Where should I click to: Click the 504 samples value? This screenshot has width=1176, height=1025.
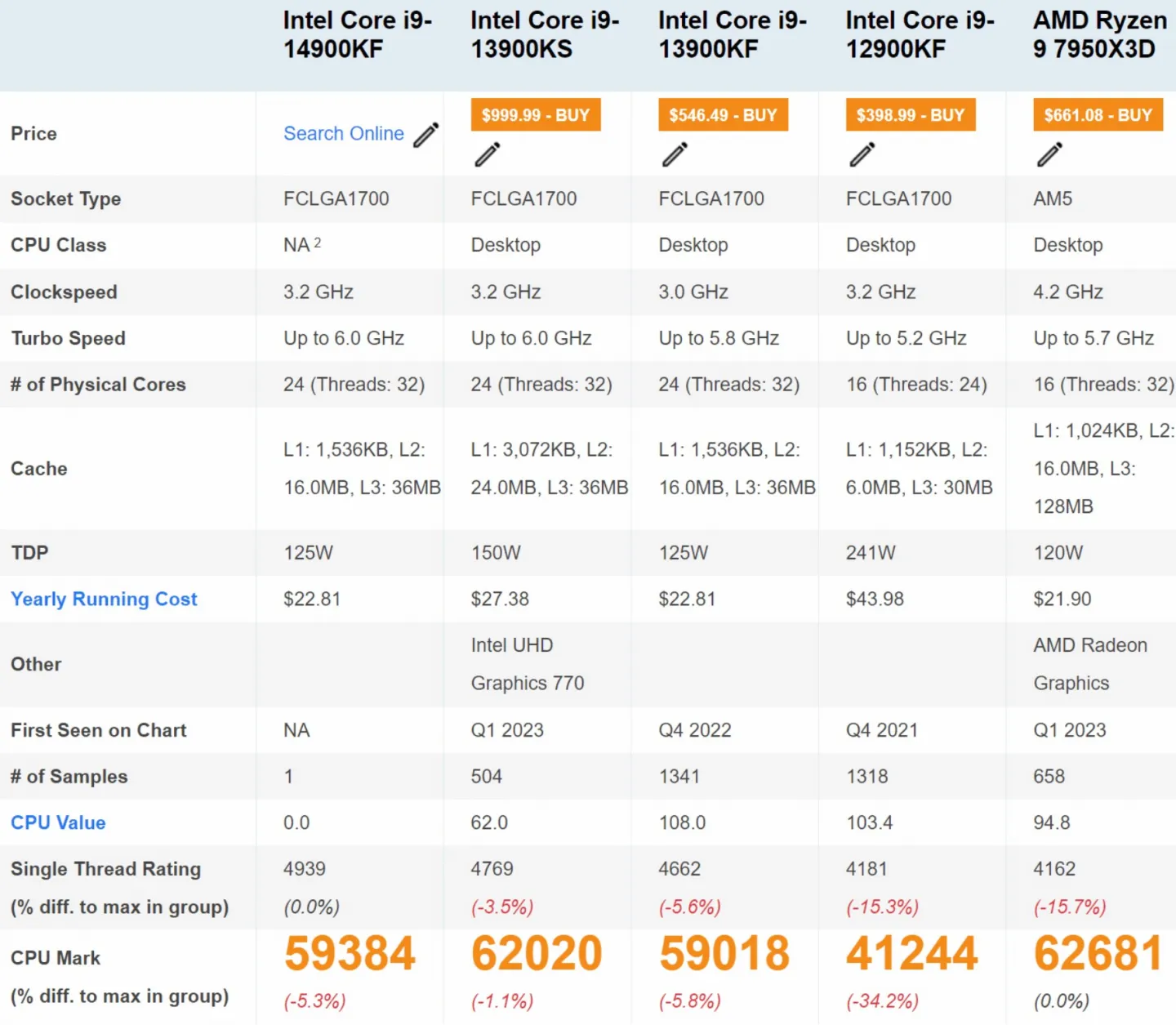(487, 777)
